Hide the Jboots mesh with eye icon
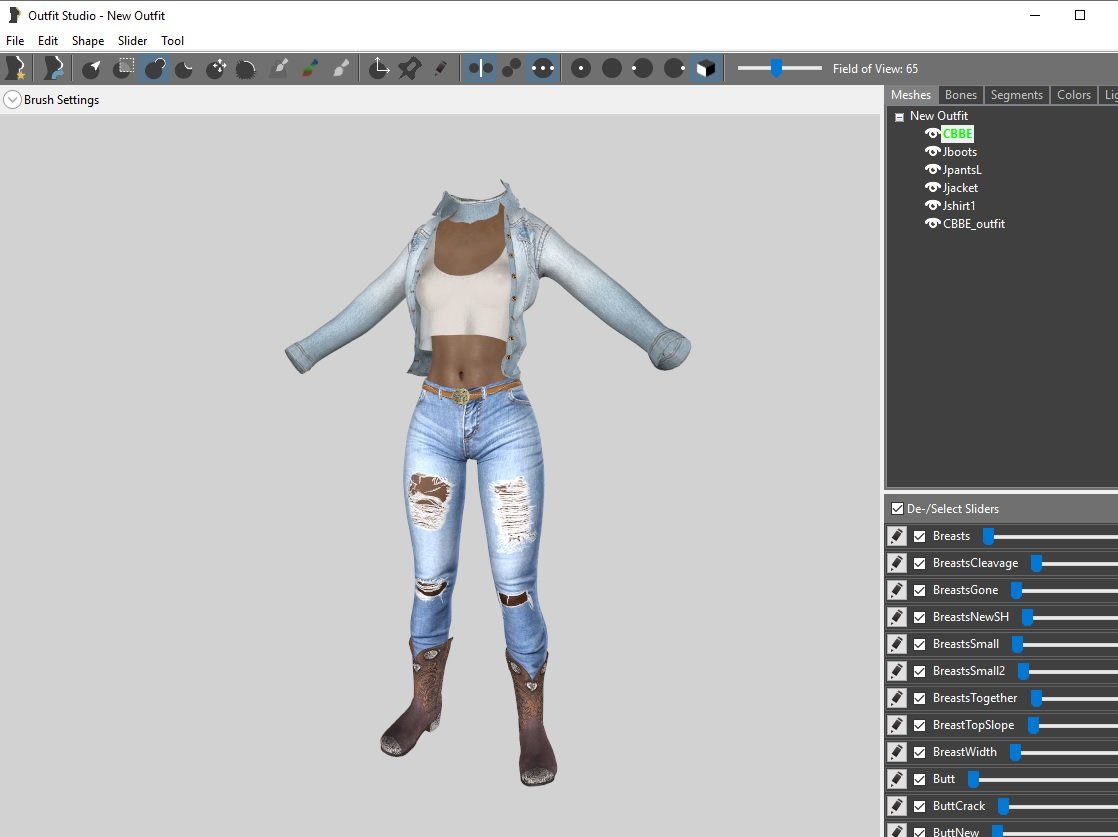Image resolution: width=1118 pixels, height=837 pixels. [933, 151]
